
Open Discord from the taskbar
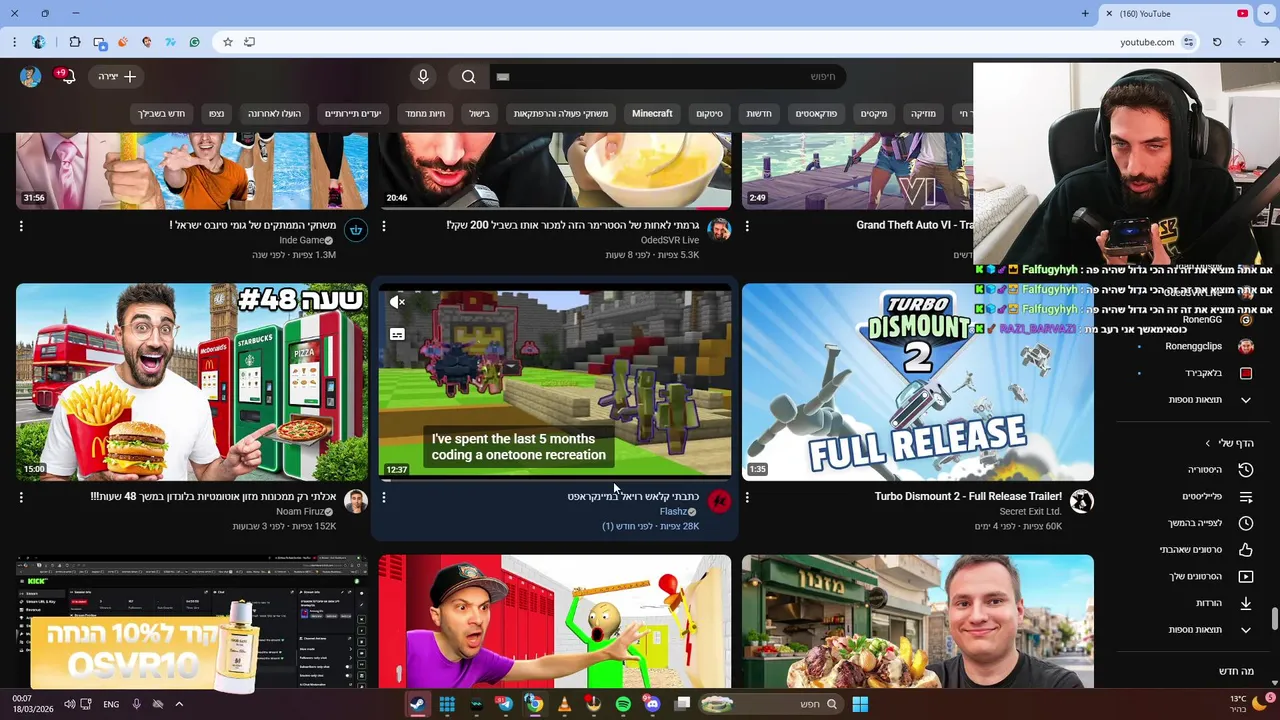pyautogui.click(x=652, y=704)
